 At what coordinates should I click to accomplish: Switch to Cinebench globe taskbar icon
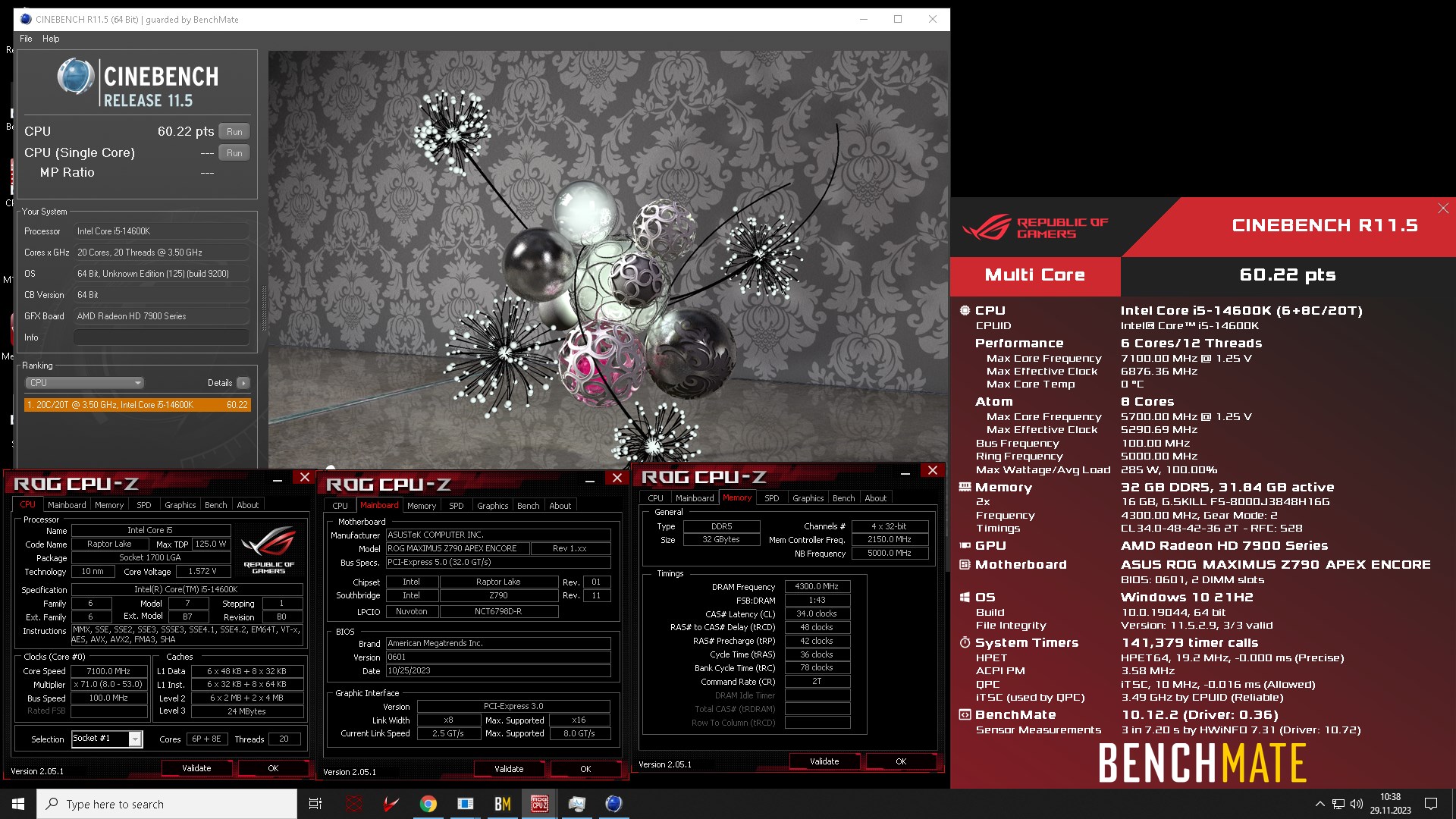[x=614, y=804]
